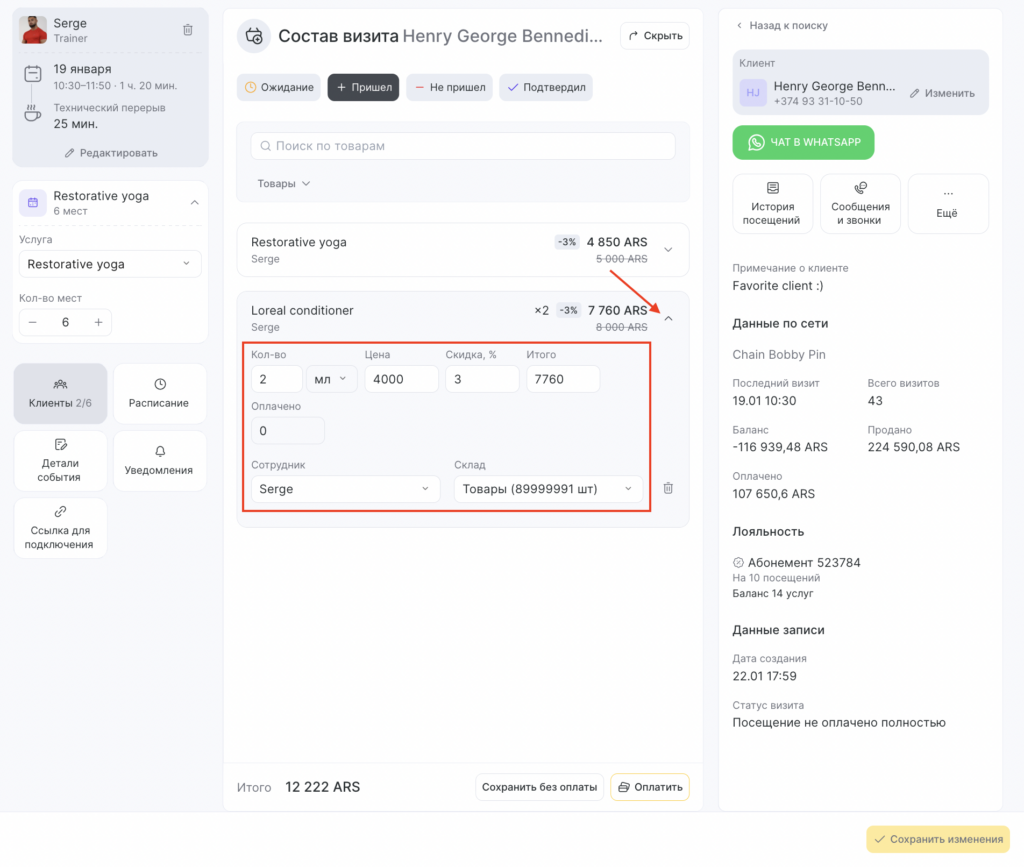Expand the Restorative yoga visit item row

pos(668,250)
